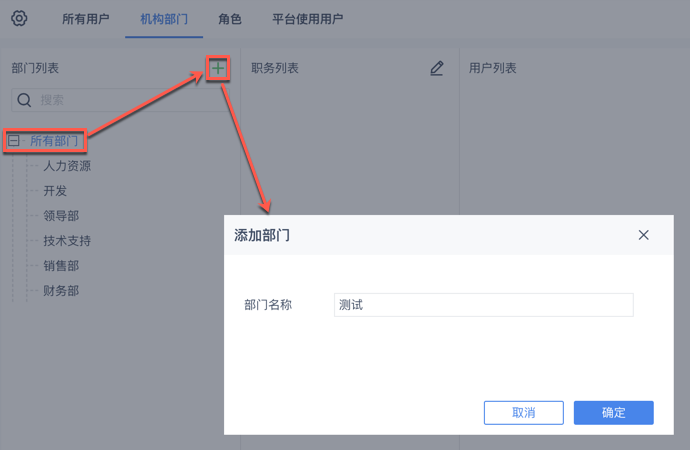Click the 部门名称 input field

tap(484, 305)
